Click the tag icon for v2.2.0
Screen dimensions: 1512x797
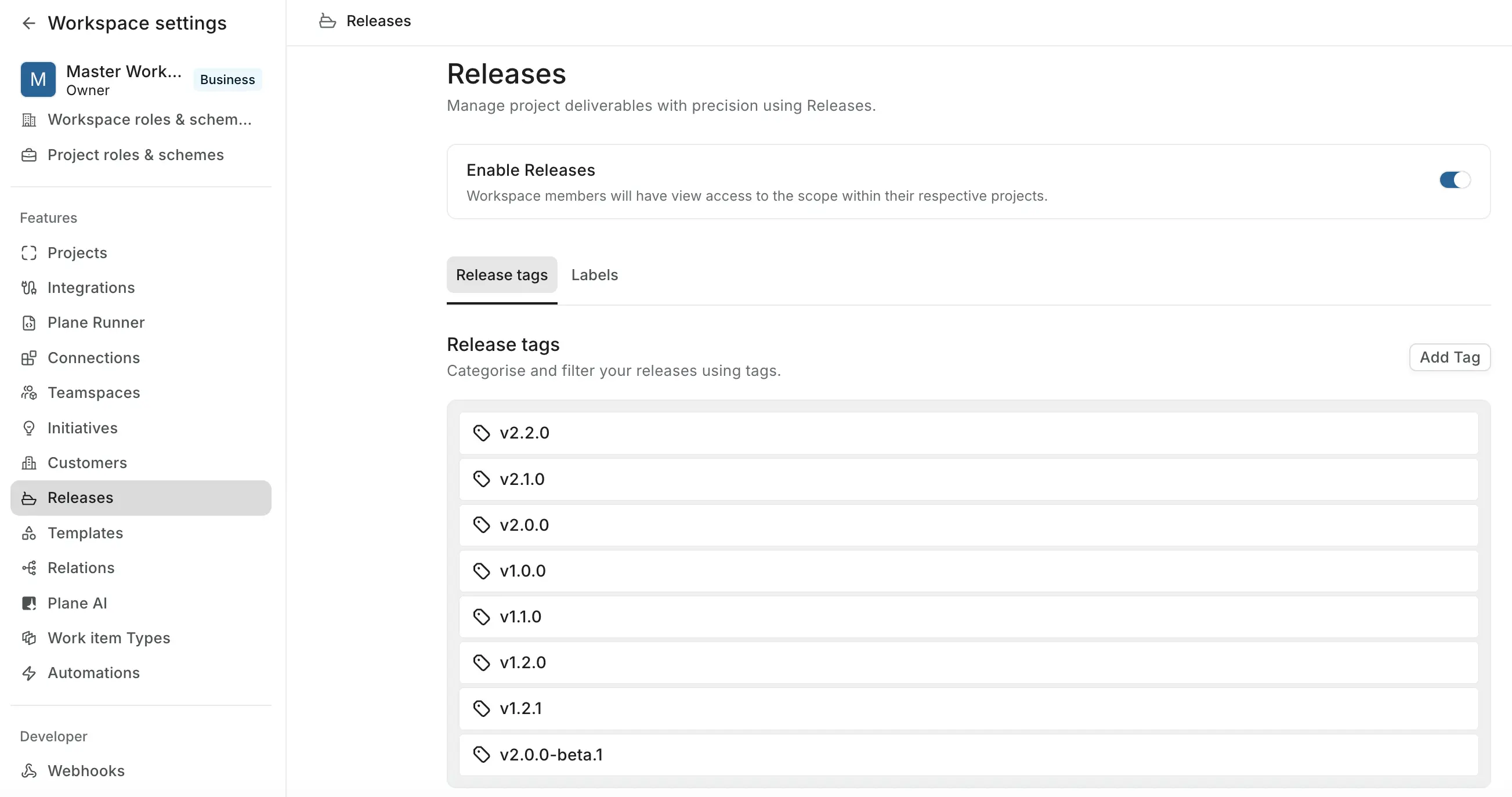click(482, 433)
